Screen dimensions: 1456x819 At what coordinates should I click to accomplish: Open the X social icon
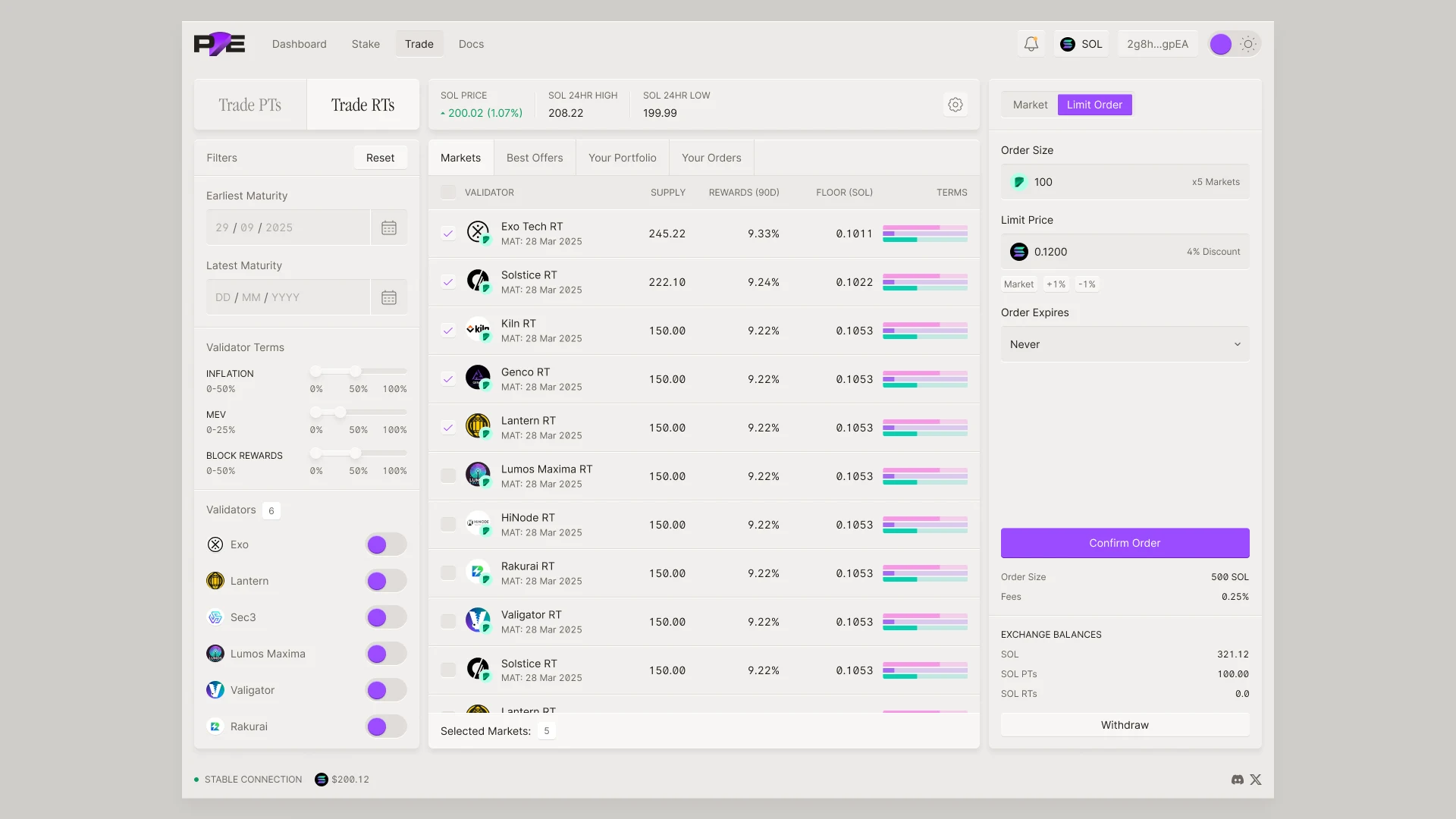tap(1256, 780)
